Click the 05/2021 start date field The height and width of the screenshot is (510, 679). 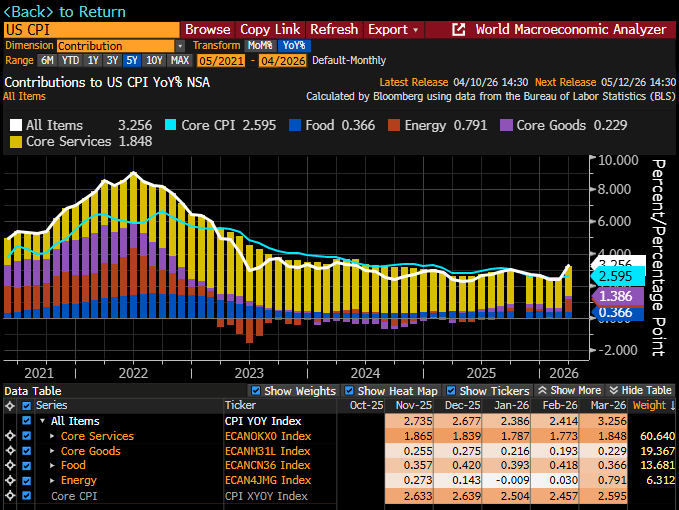(221, 60)
